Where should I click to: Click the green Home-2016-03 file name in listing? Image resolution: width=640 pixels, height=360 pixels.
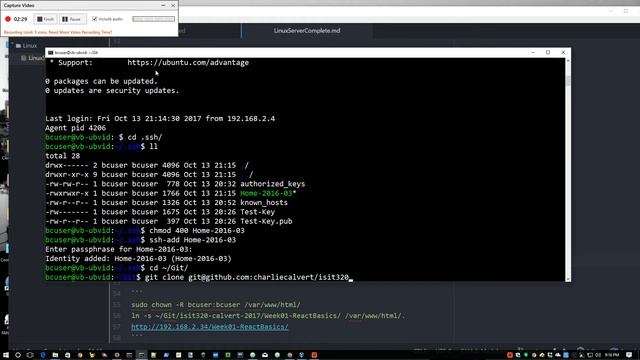pyautogui.click(x=266, y=193)
